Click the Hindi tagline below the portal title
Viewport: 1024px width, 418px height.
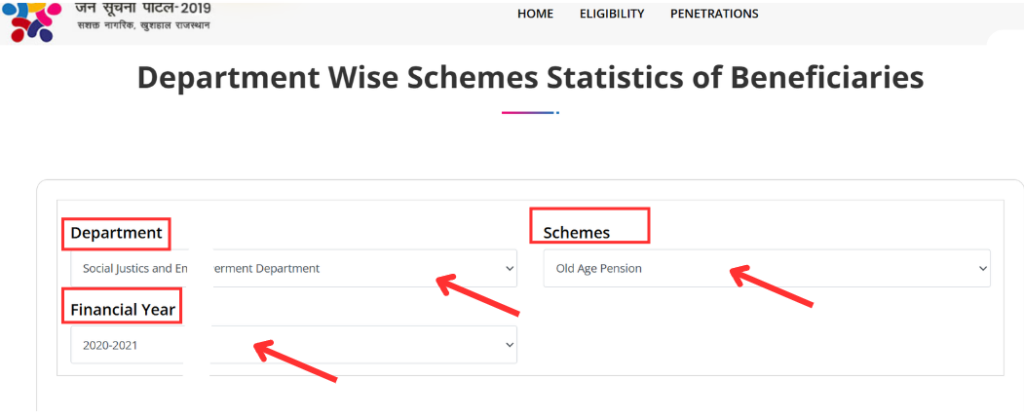click(144, 25)
